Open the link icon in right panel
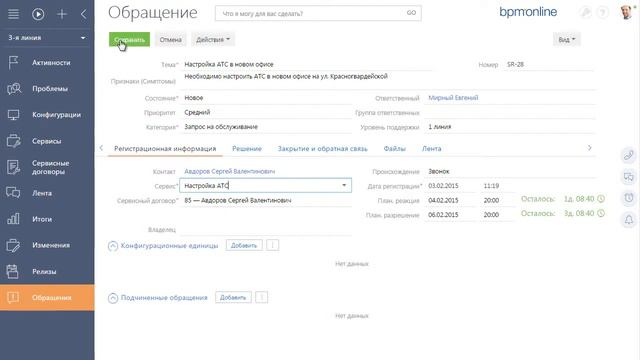 click(x=629, y=155)
